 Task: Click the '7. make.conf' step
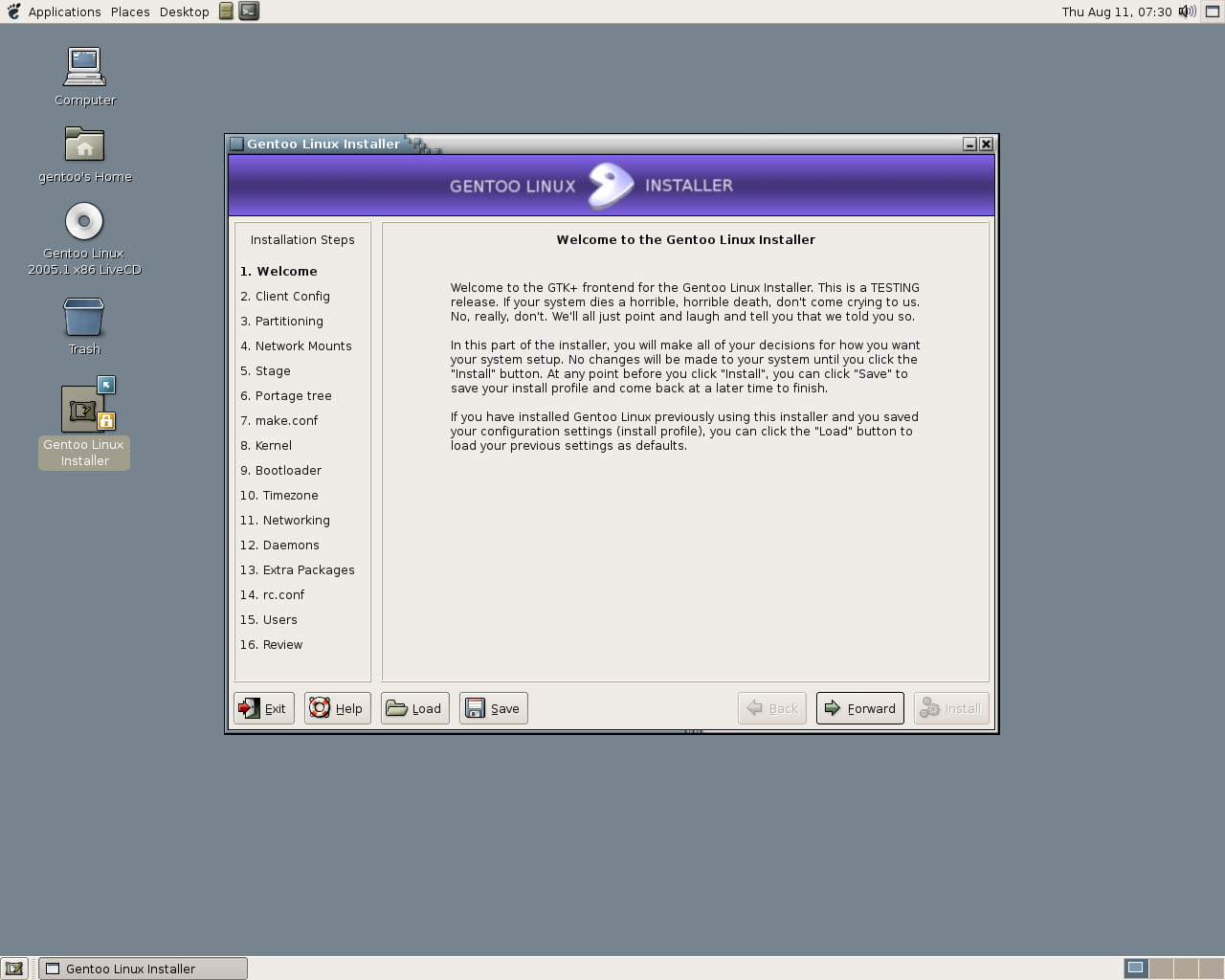click(x=278, y=421)
